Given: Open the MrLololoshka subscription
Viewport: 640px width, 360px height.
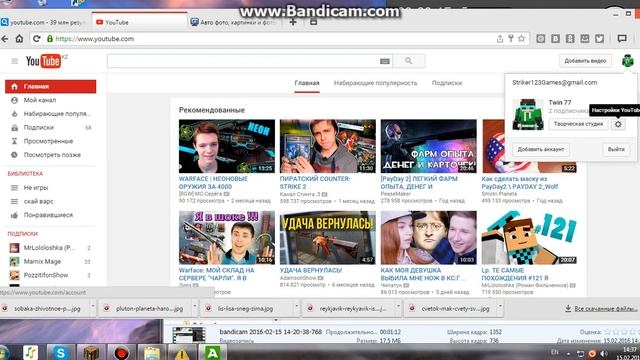Looking at the screenshot, I should point(51,248).
